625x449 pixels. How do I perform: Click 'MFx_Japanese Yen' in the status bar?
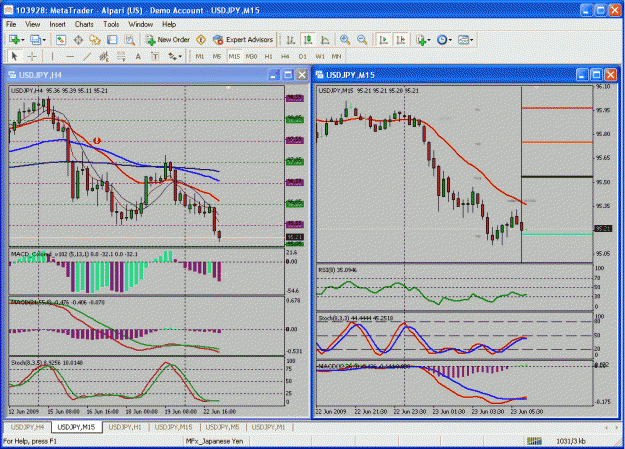point(214,441)
